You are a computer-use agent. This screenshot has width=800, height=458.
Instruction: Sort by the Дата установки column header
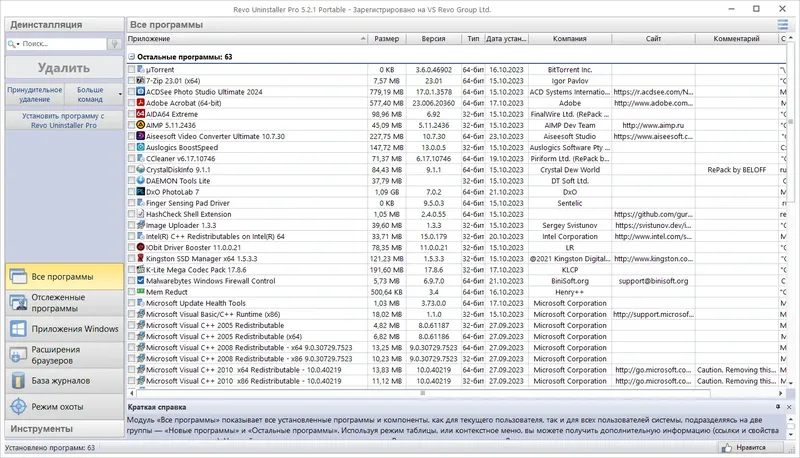pyautogui.click(x=506, y=39)
